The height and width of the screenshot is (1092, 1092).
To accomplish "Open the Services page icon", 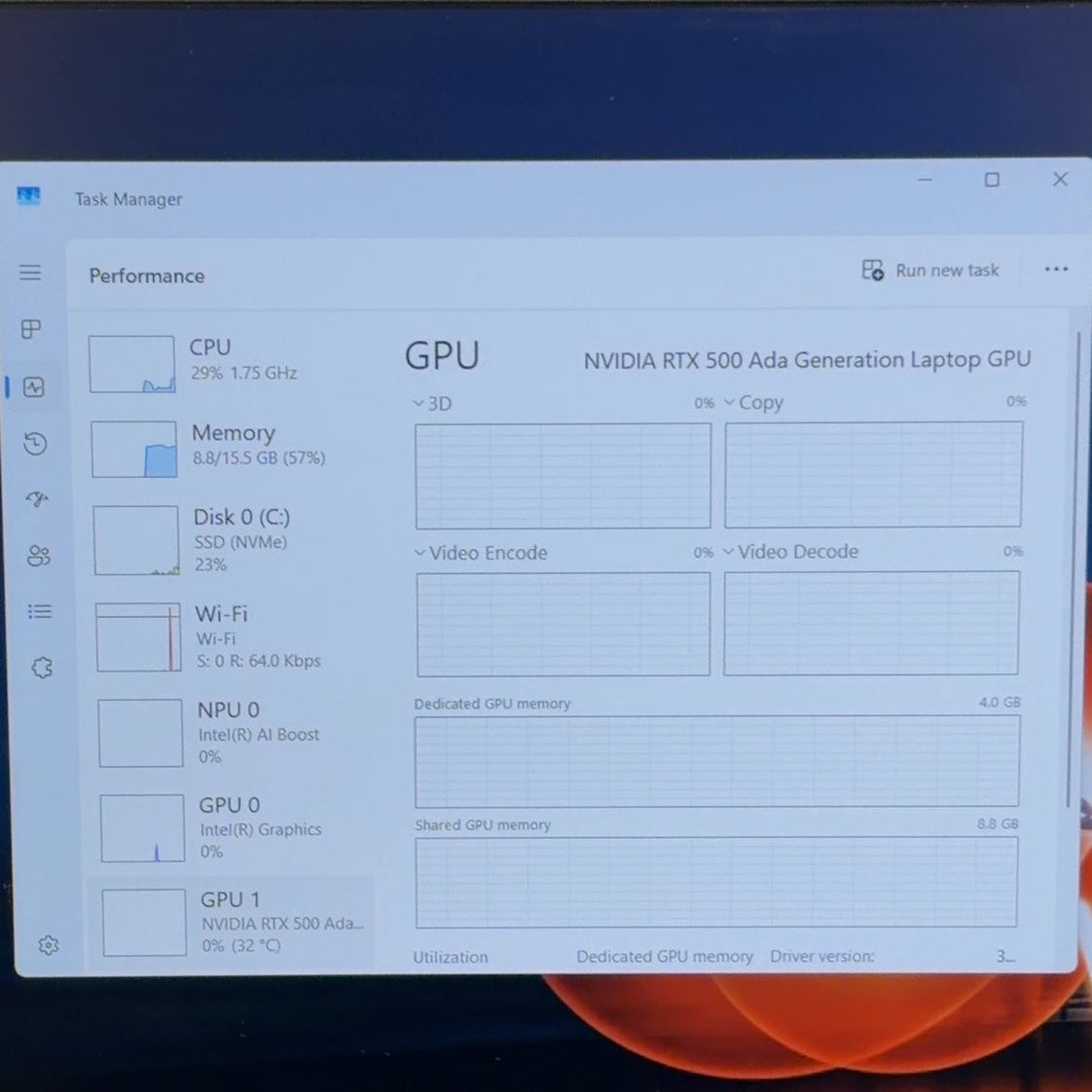I will point(42,668).
